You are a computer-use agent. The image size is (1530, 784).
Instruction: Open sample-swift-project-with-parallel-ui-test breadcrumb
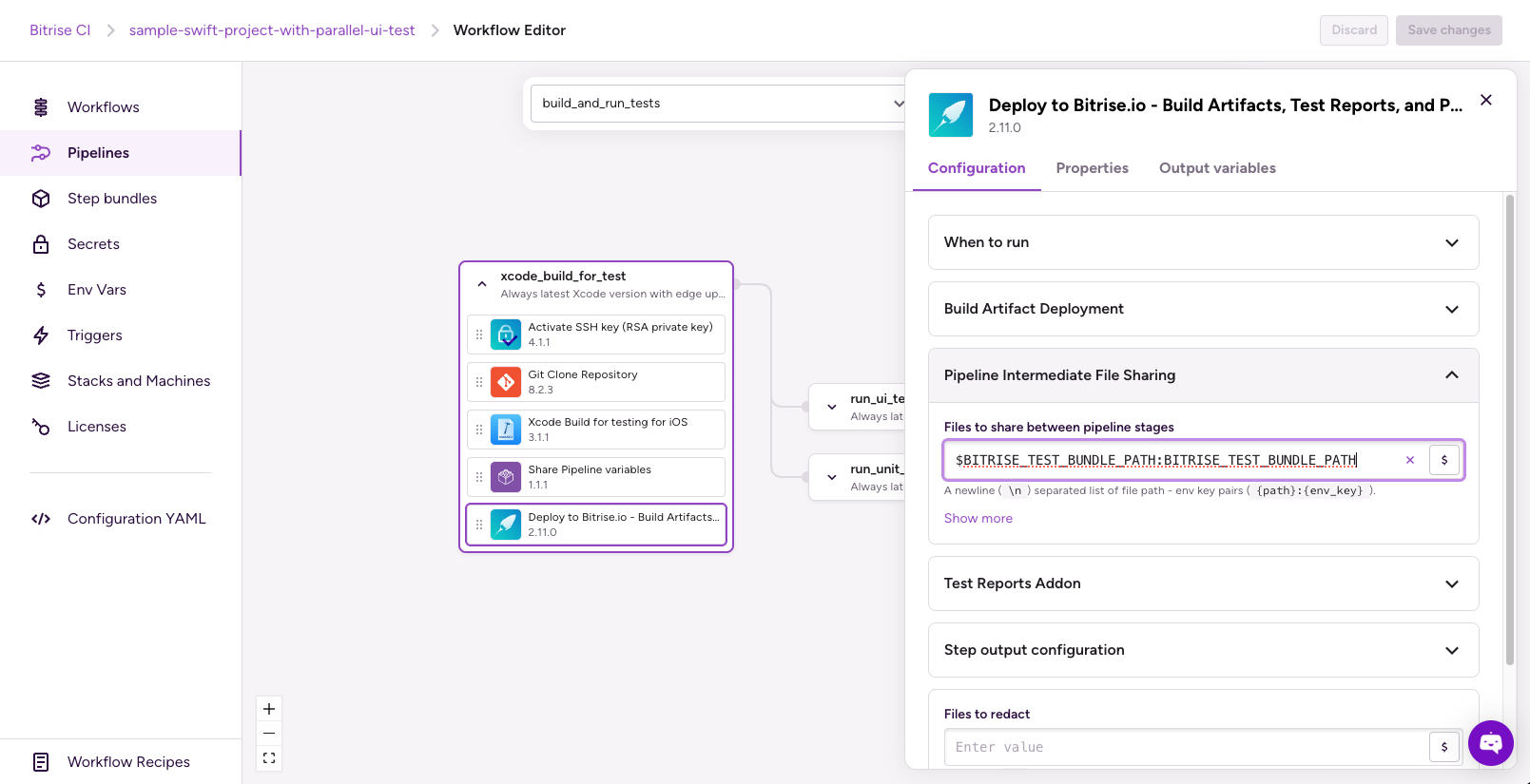click(x=272, y=30)
